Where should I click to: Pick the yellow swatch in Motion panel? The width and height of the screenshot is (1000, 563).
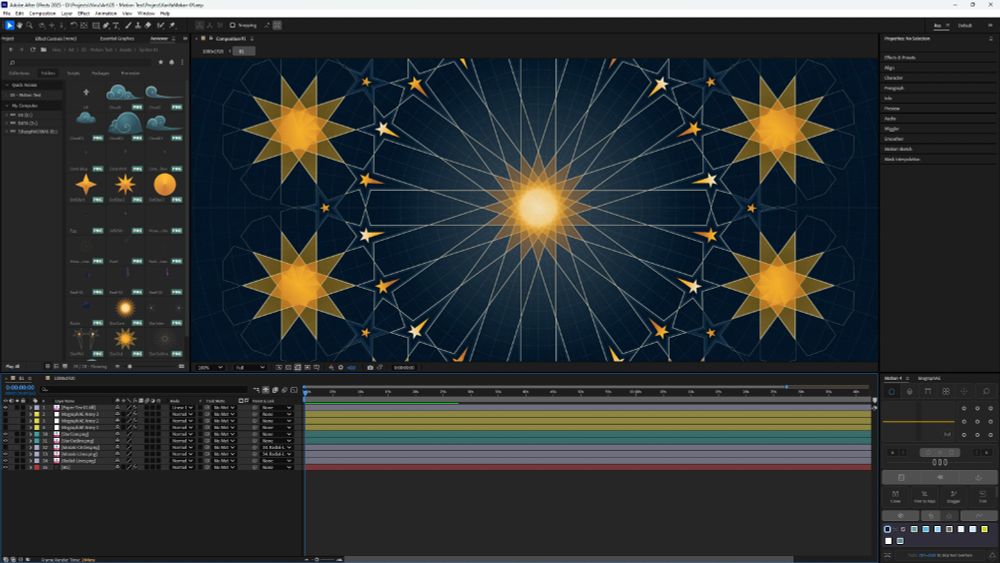[985, 529]
